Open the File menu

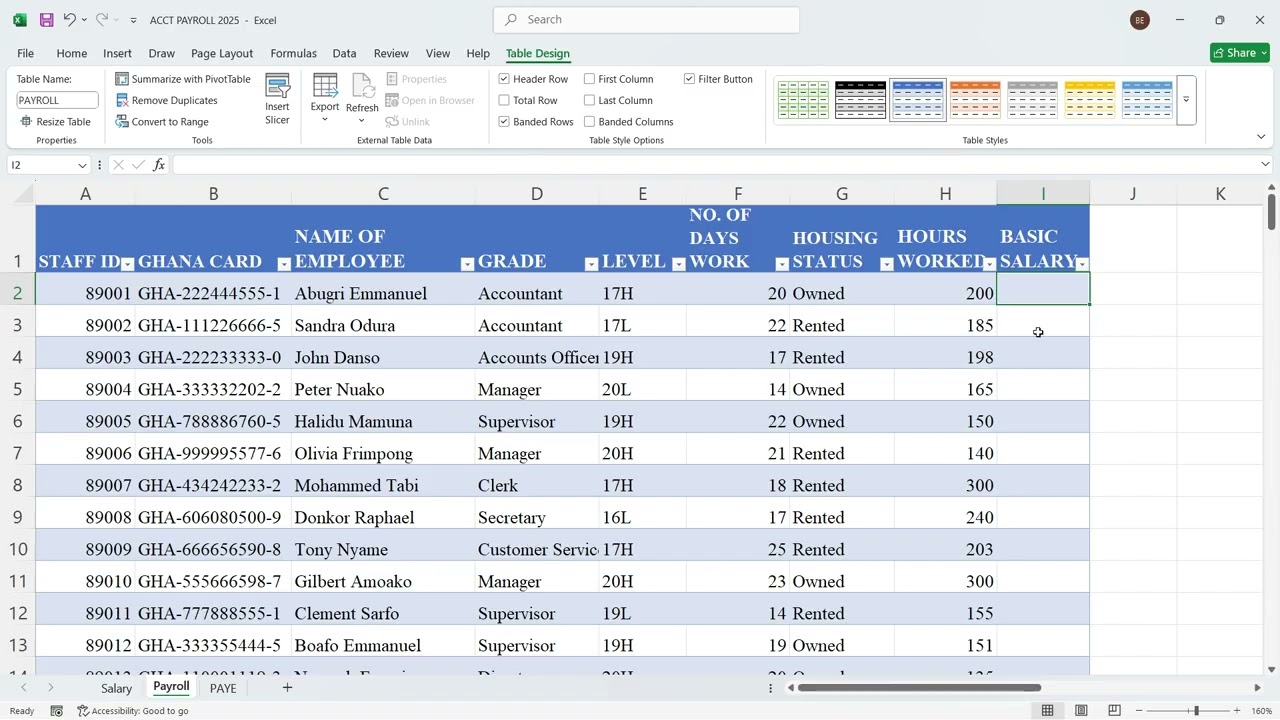[x=25, y=53]
